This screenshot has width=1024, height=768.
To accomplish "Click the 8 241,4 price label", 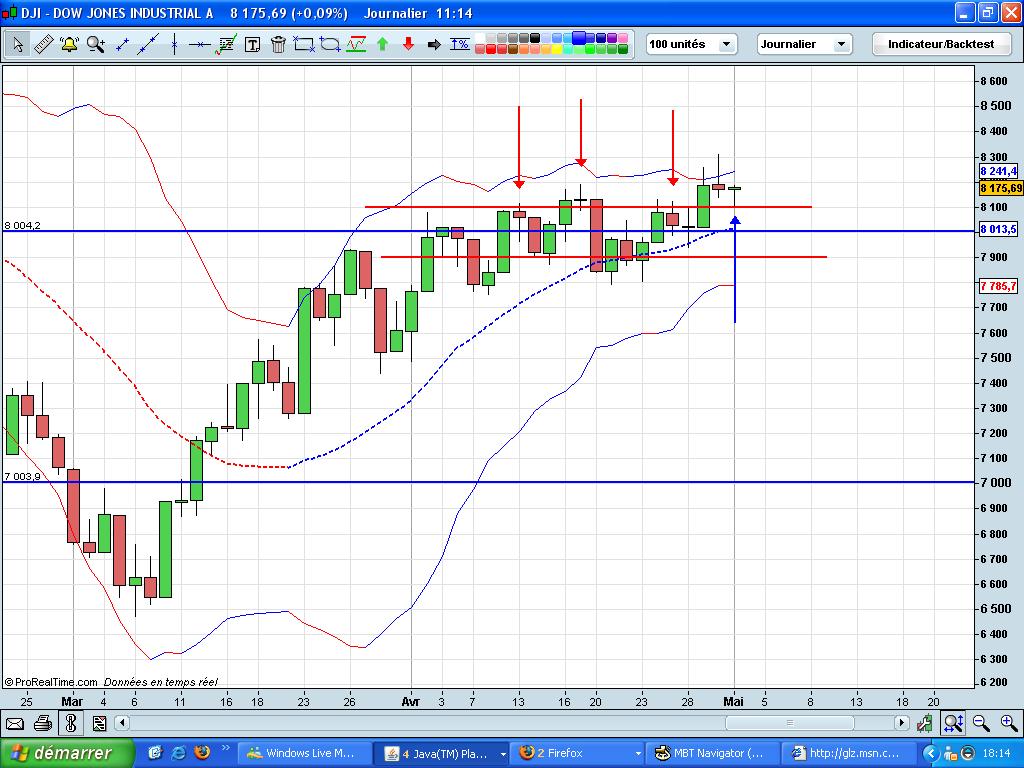I will (999, 171).
